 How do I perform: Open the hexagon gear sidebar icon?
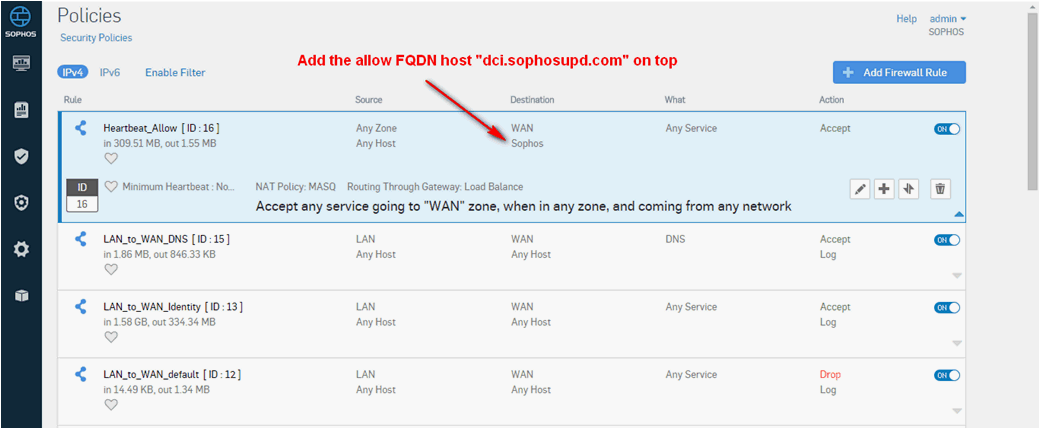point(21,203)
